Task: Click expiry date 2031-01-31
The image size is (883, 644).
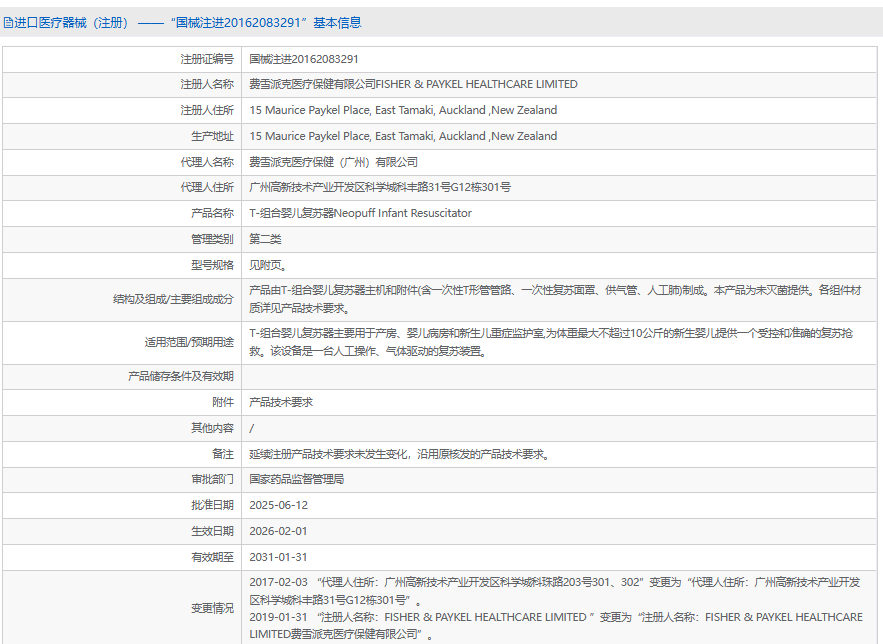Action: [x=279, y=557]
